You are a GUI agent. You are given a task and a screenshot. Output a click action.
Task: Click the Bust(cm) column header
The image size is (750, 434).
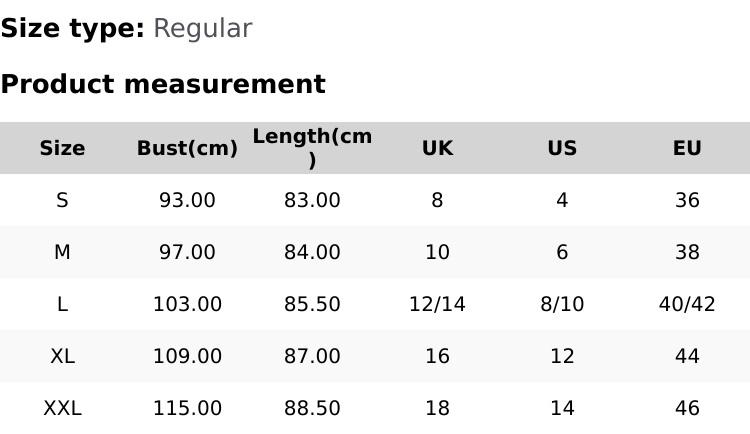point(187,148)
